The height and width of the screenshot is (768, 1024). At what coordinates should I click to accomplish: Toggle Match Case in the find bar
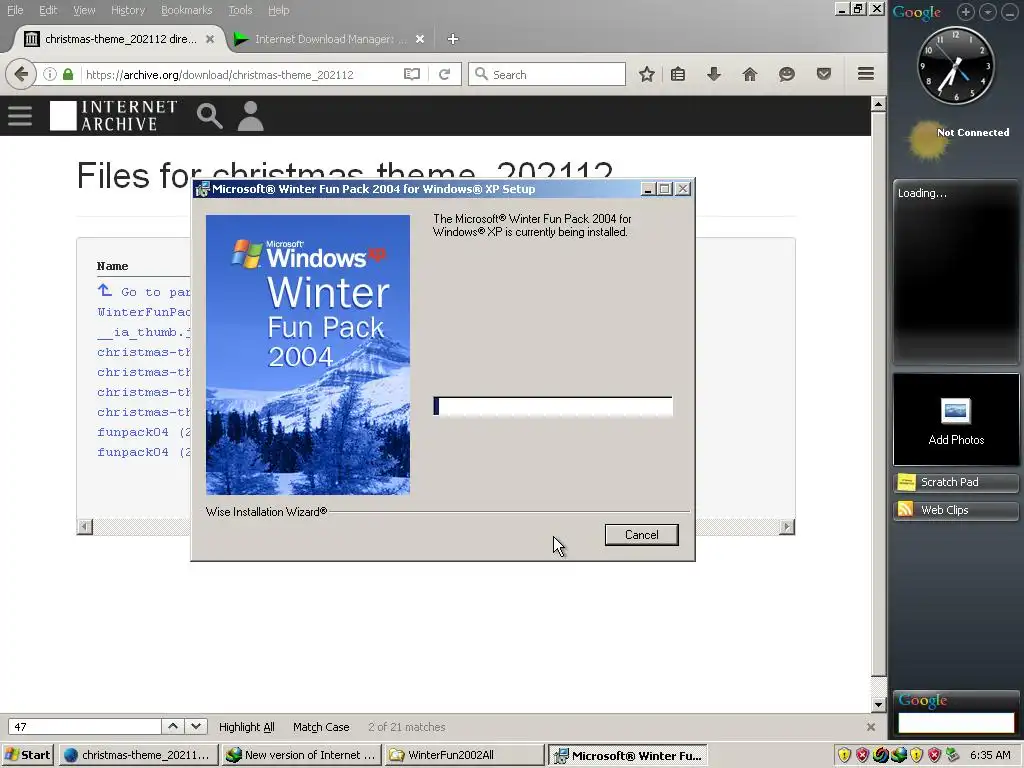(321, 727)
